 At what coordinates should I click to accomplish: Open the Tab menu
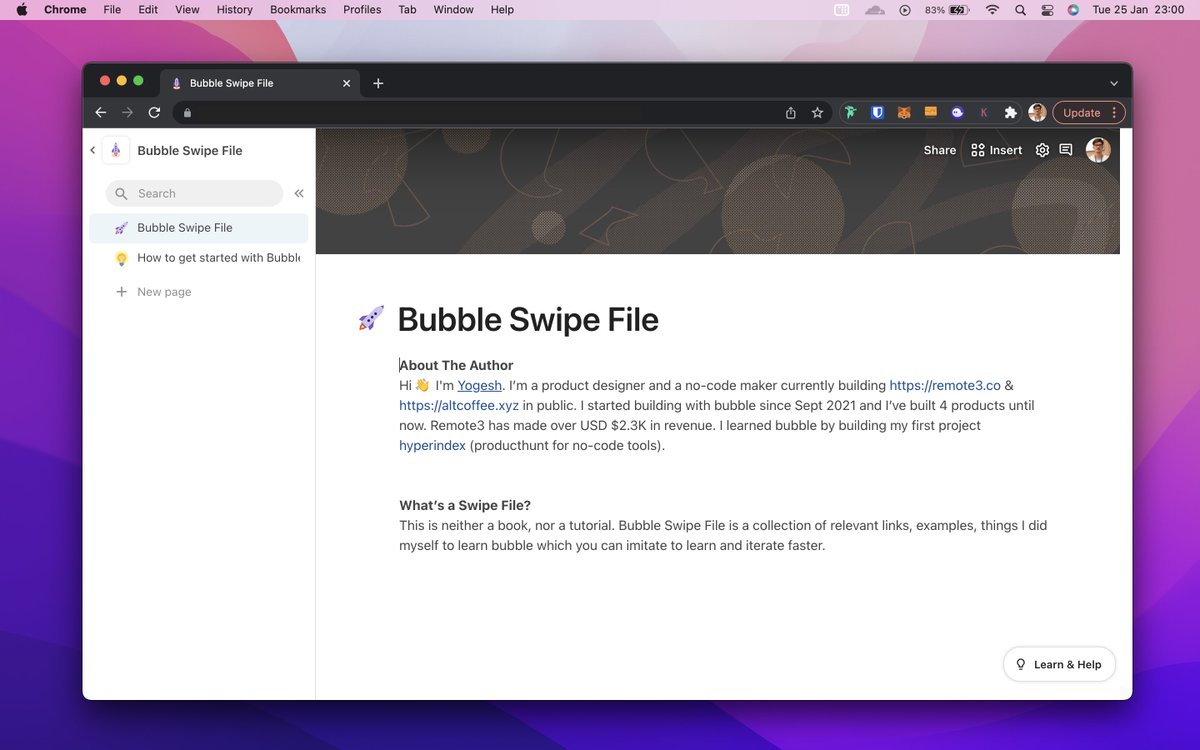click(407, 10)
